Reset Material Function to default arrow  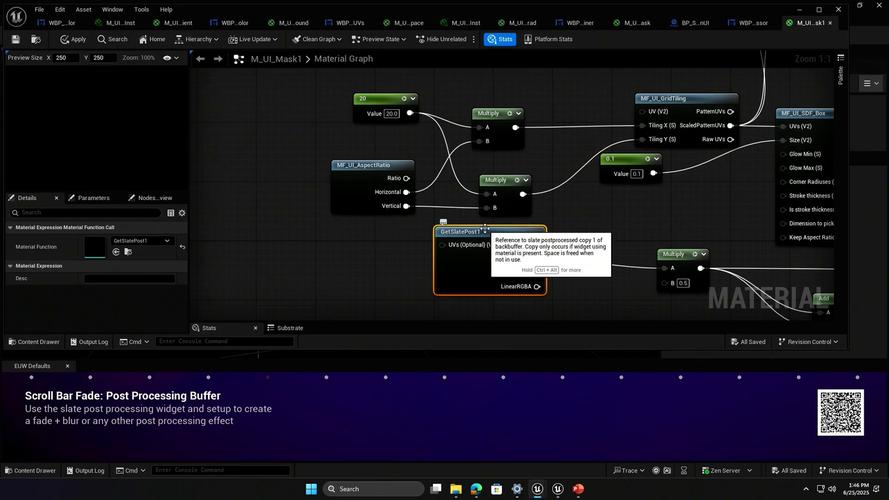(182, 247)
